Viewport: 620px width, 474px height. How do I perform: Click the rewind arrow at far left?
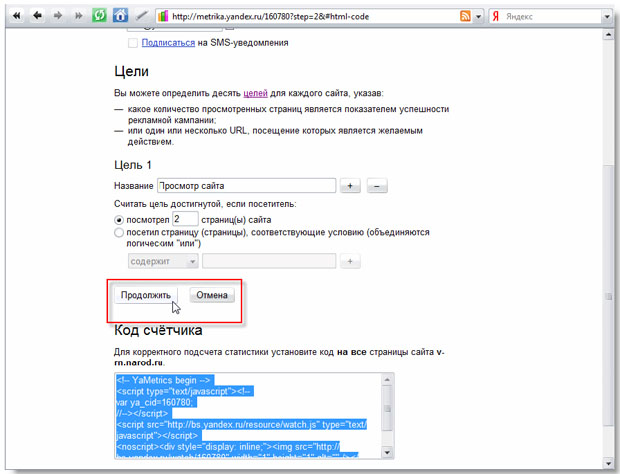16,17
